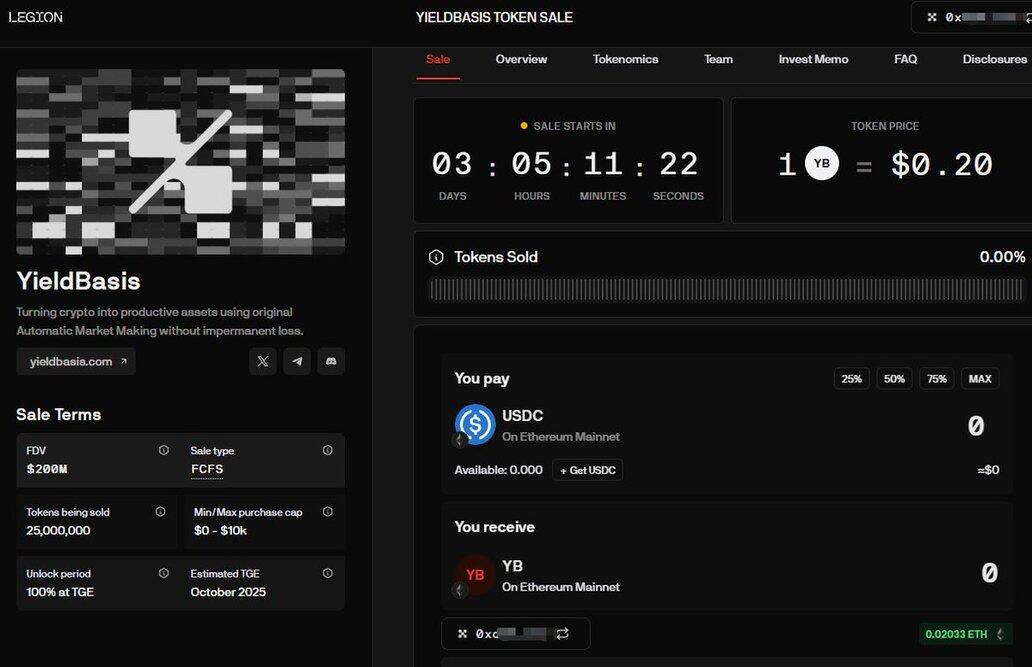
Task: Open the Invest Memo tab
Action: tap(813, 59)
